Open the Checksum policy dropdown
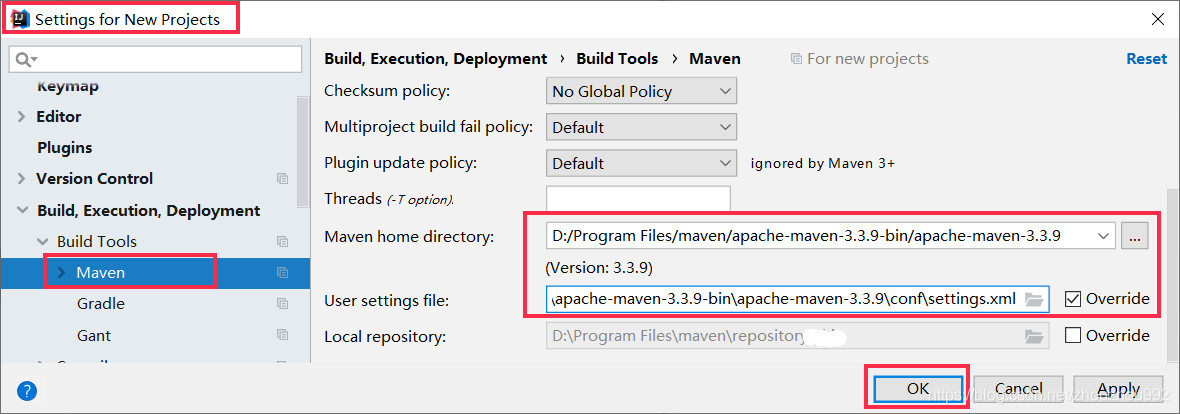Image resolution: width=1180 pixels, height=414 pixels. 641,92
